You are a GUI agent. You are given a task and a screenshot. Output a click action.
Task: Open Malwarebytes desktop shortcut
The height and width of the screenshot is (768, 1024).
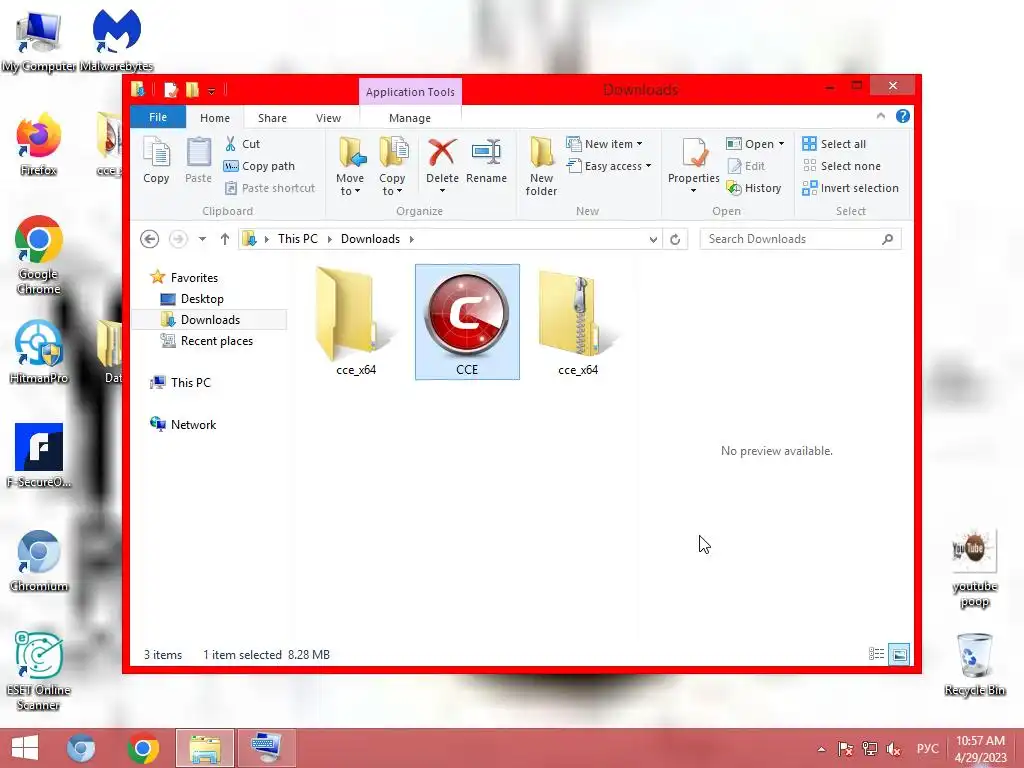point(116,39)
